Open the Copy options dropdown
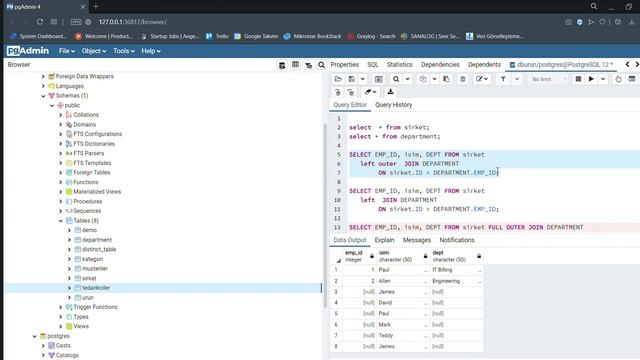Screen dimensions: 640x360 435,79
